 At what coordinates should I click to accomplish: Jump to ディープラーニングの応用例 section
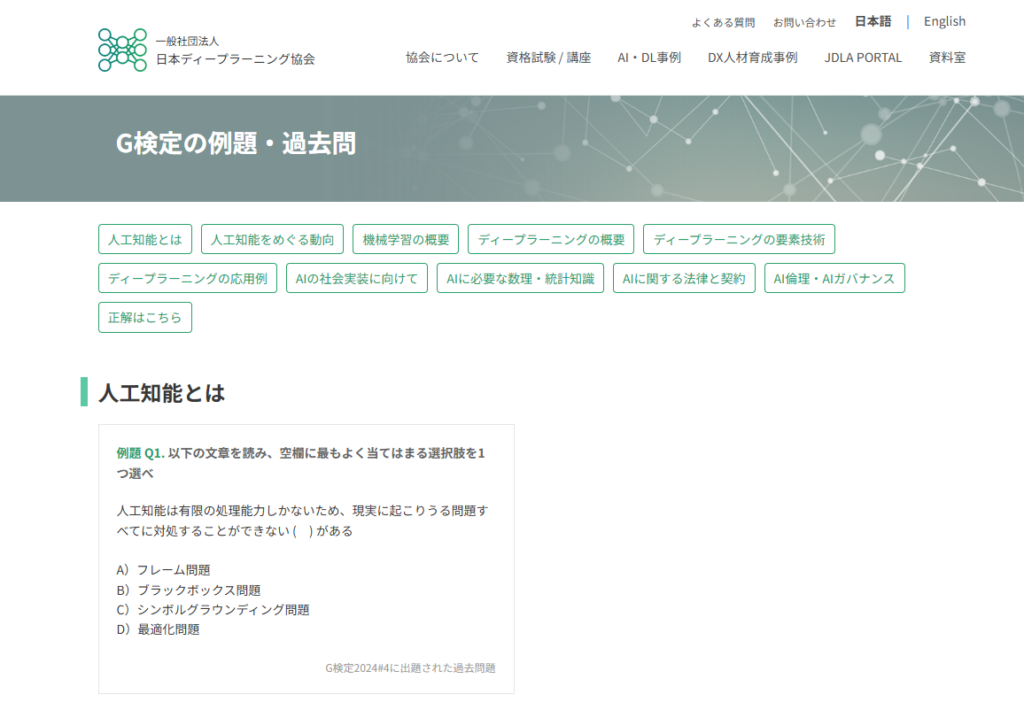187,279
